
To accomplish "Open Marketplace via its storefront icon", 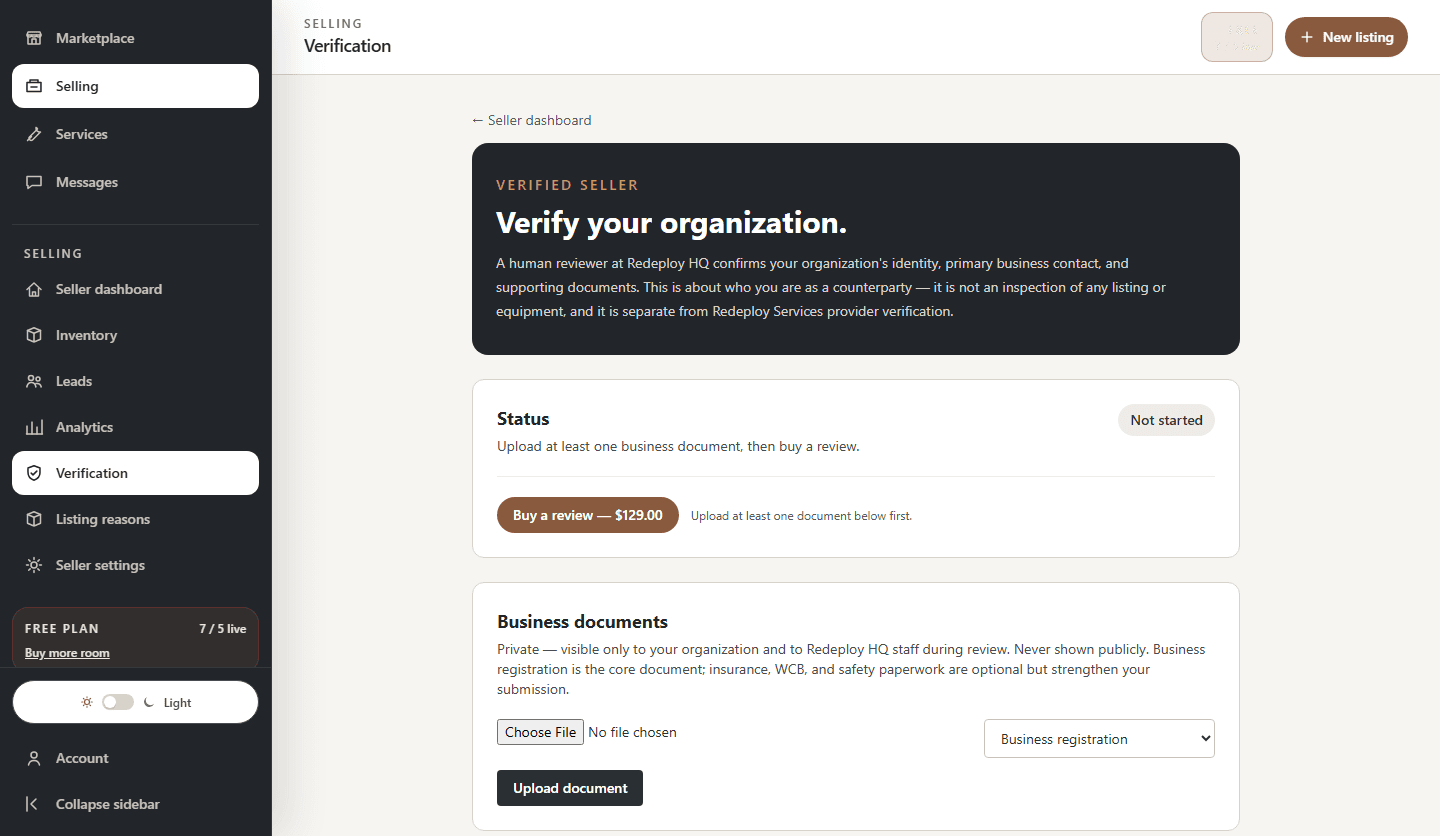I will 34,38.
